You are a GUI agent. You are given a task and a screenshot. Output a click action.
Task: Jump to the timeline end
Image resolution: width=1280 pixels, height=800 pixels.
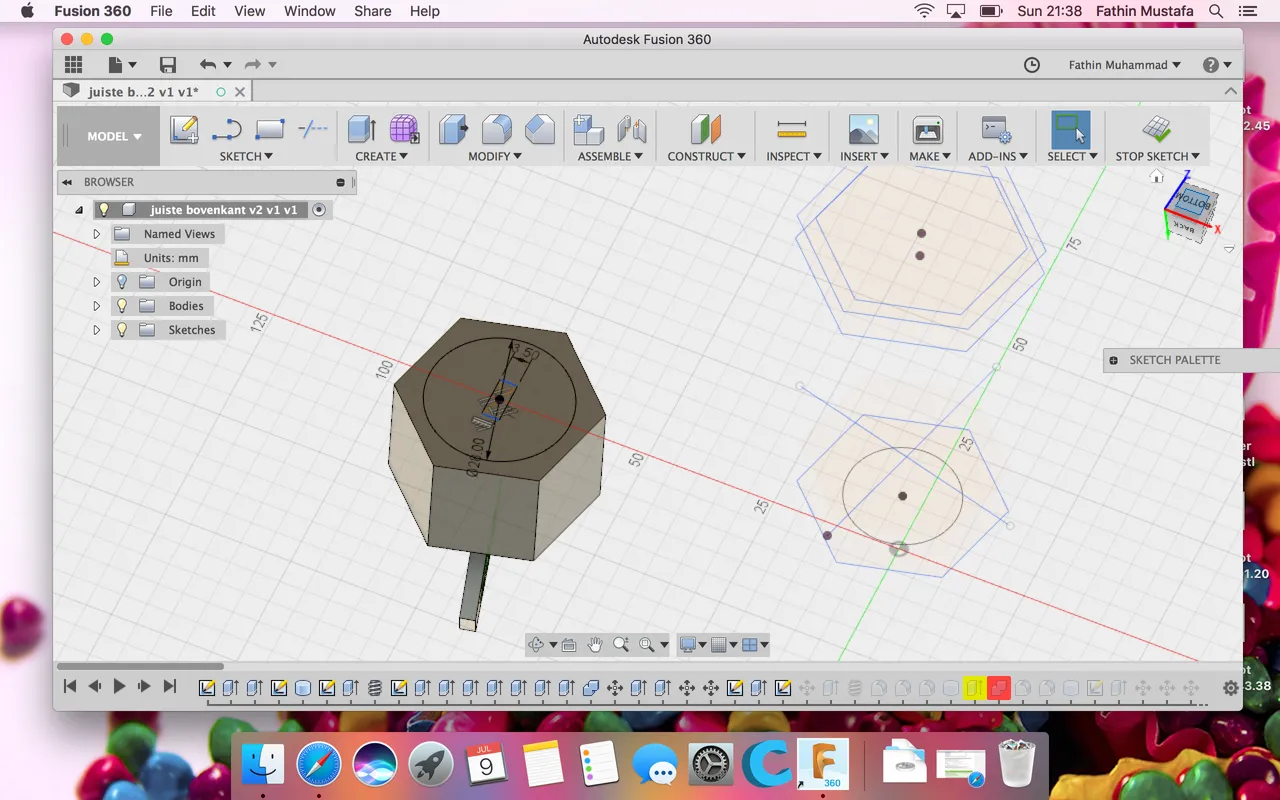pyautogui.click(x=170, y=686)
